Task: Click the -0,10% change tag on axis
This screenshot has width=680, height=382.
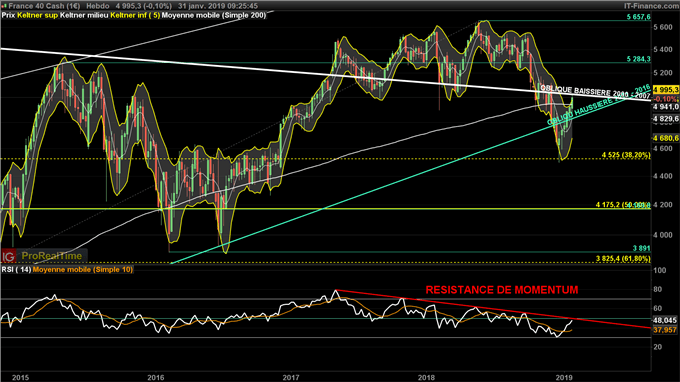Action: (x=665, y=99)
